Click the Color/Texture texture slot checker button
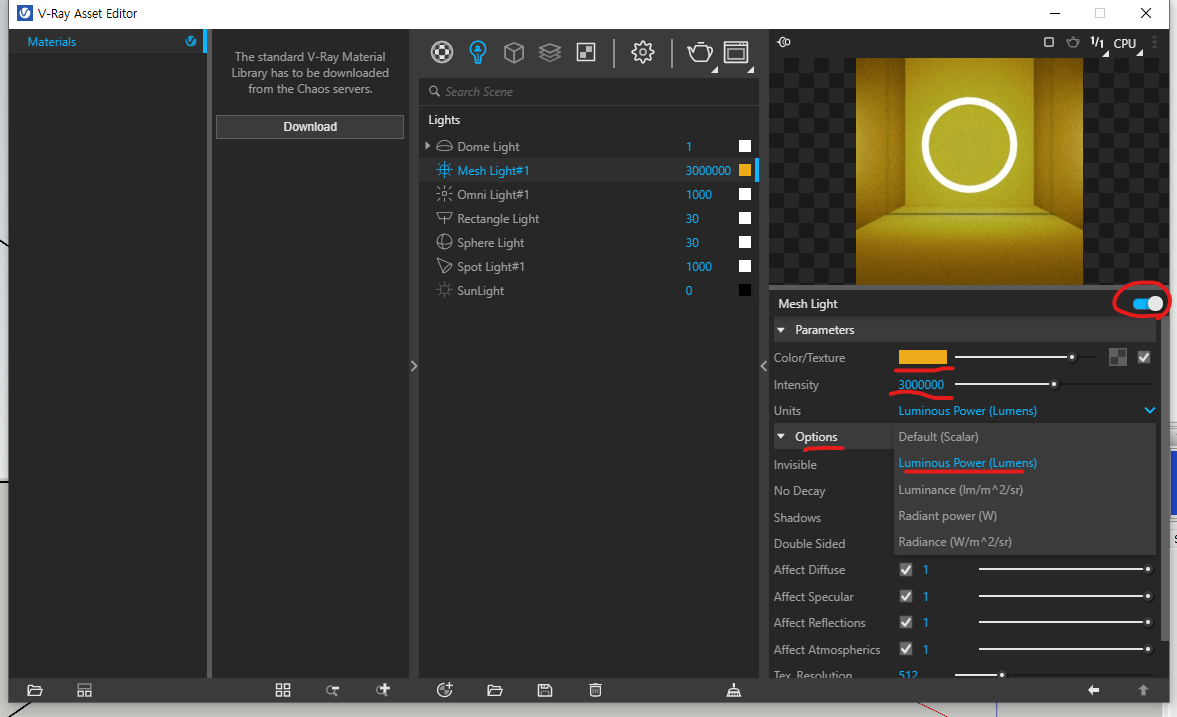Viewport: 1177px width, 717px height. tap(1118, 357)
